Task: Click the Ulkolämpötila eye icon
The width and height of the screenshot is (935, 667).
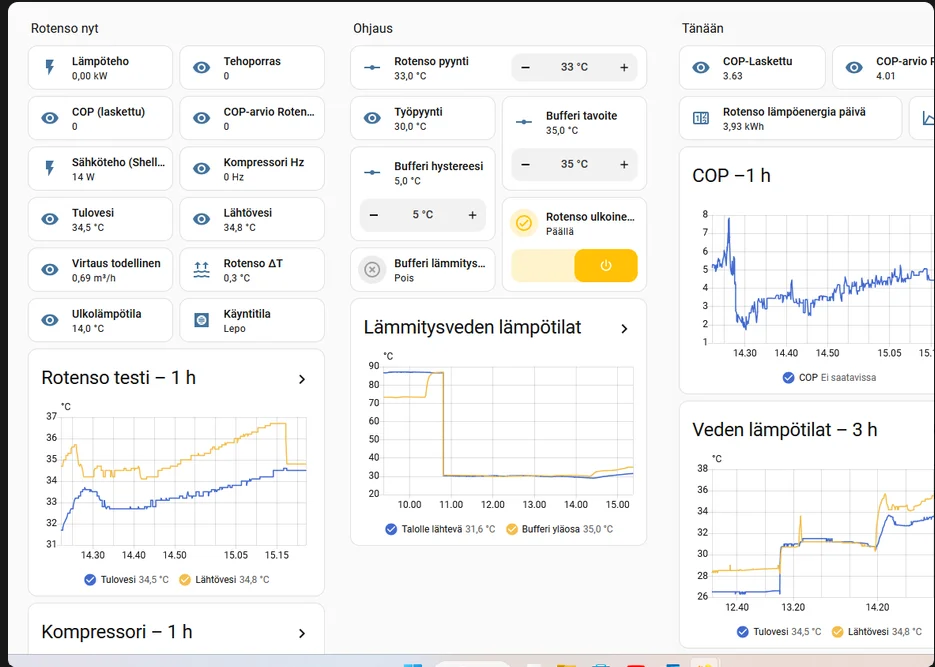Action: [x=50, y=321]
